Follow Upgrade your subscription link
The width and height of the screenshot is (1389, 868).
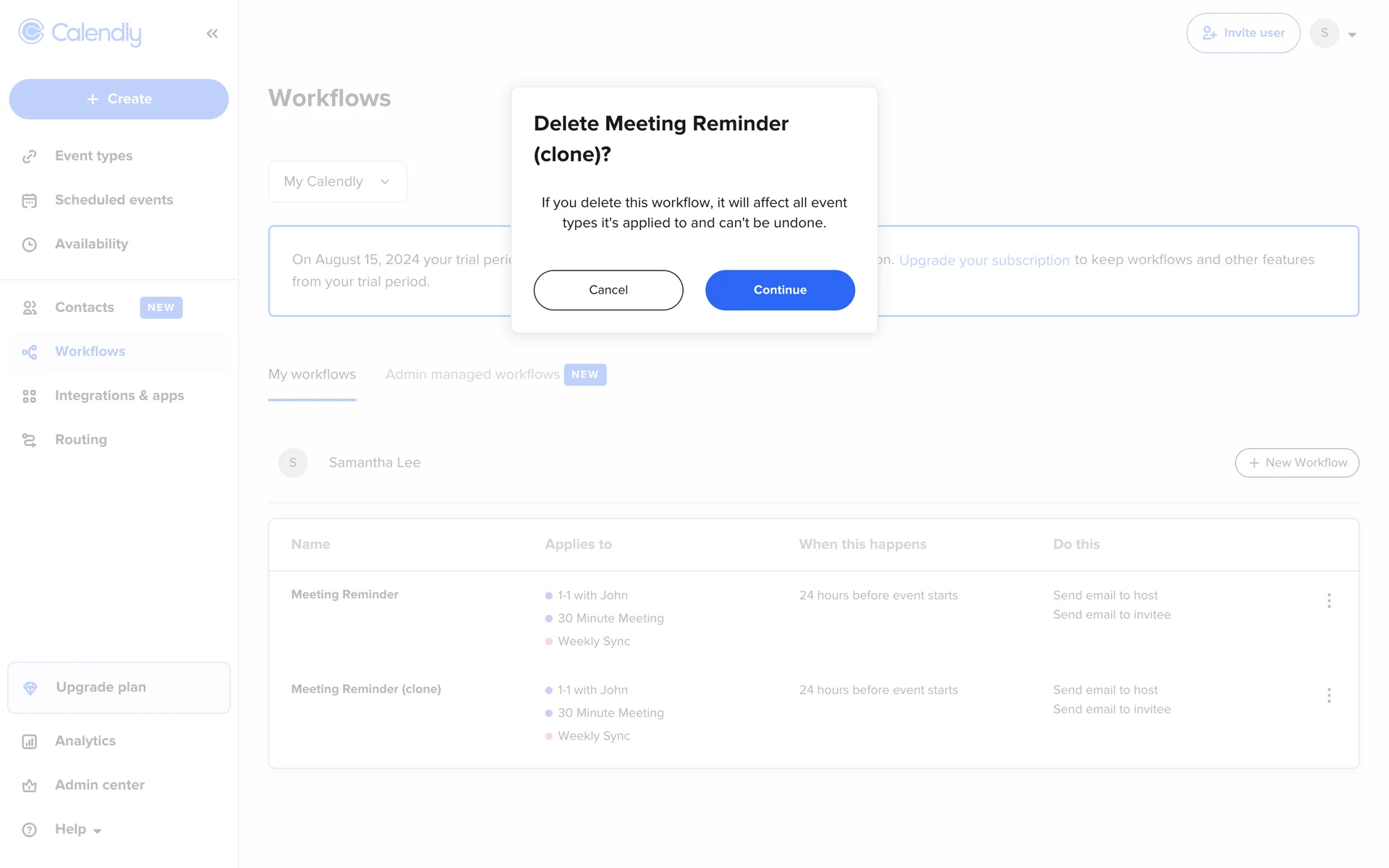point(984,260)
